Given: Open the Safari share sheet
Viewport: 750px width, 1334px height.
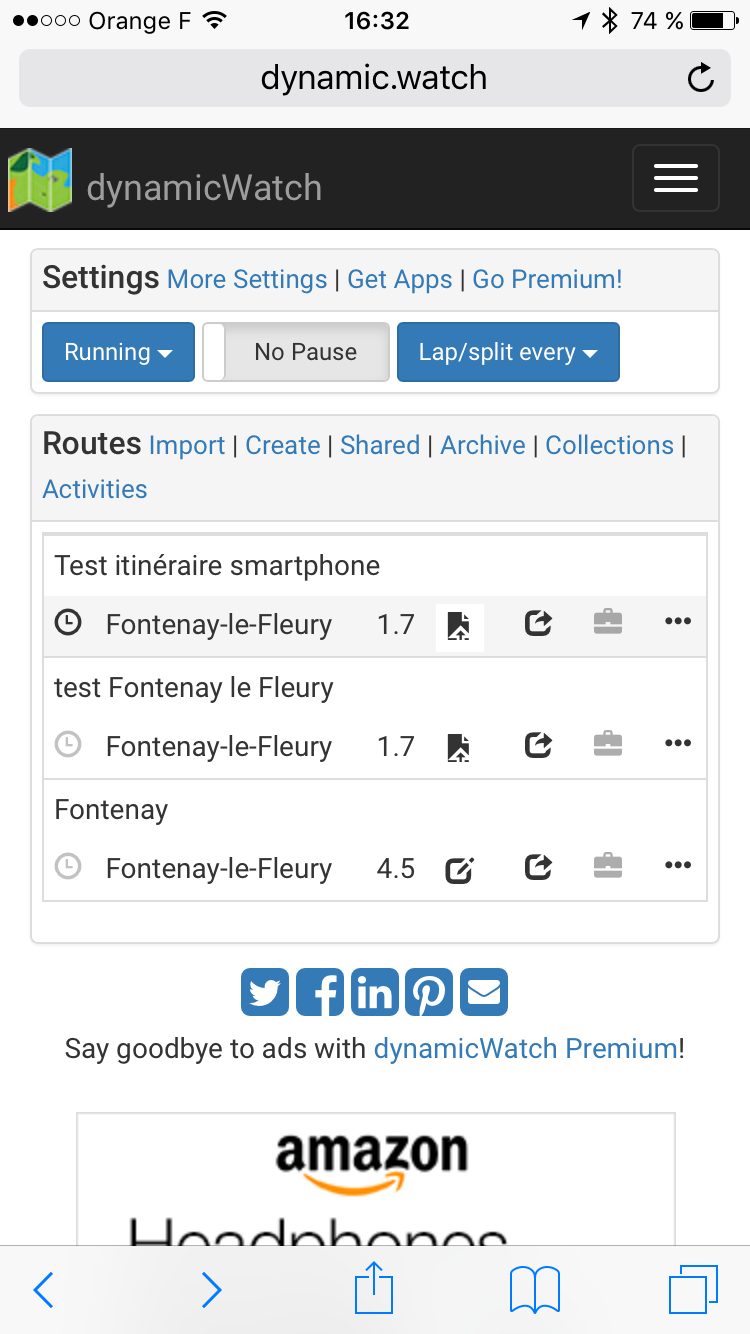Looking at the screenshot, I should (x=373, y=1290).
